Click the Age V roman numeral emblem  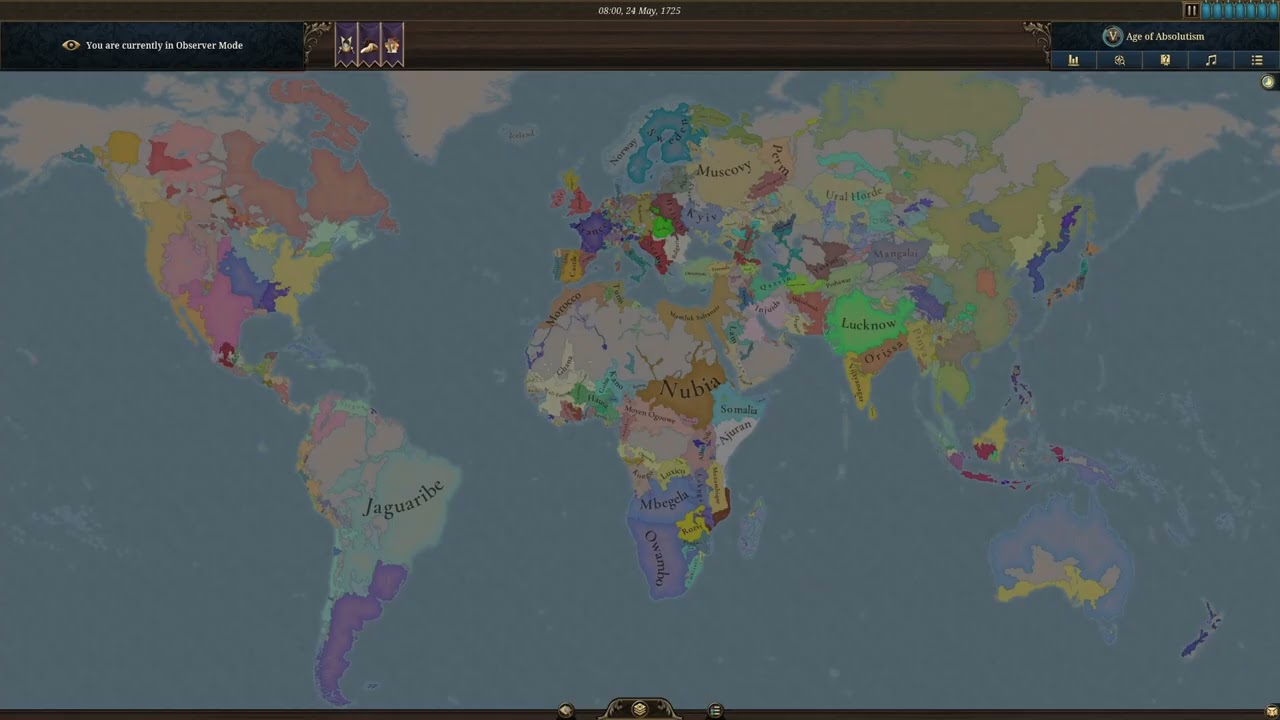tap(1112, 36)
